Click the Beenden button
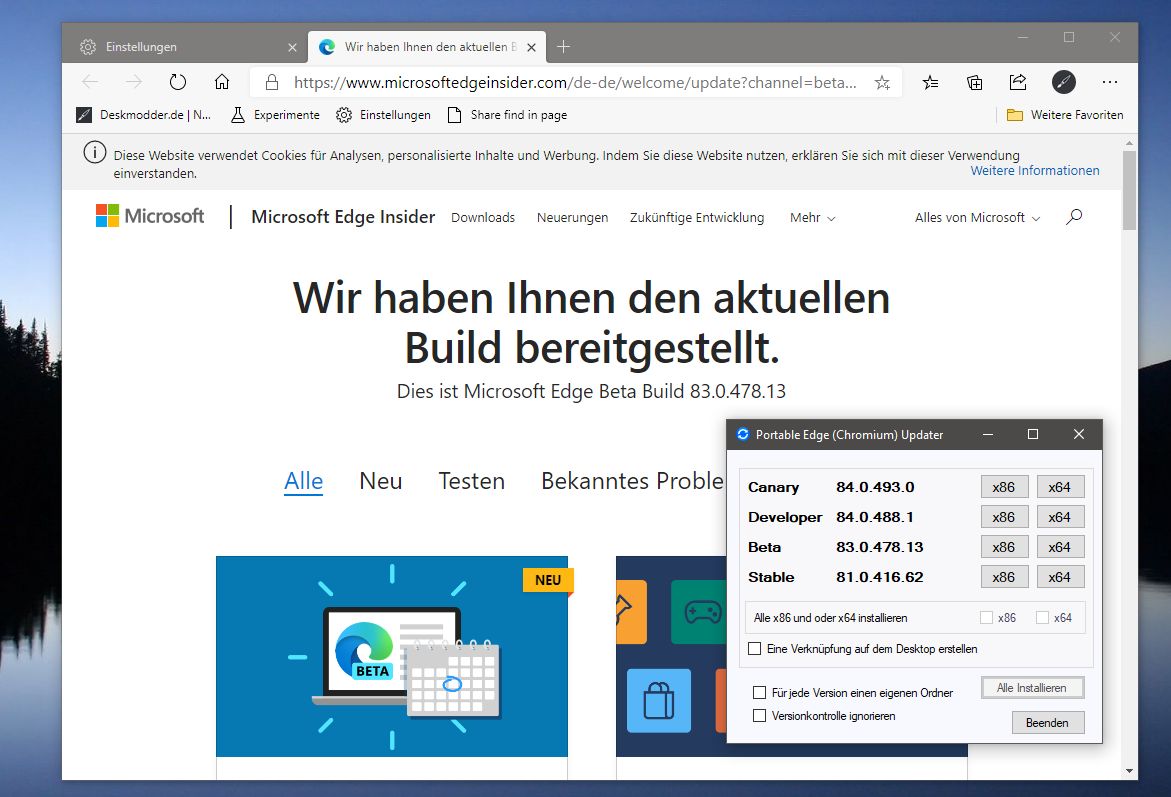The width and height of the screenshot is (1171, 797). point(1048,722)
